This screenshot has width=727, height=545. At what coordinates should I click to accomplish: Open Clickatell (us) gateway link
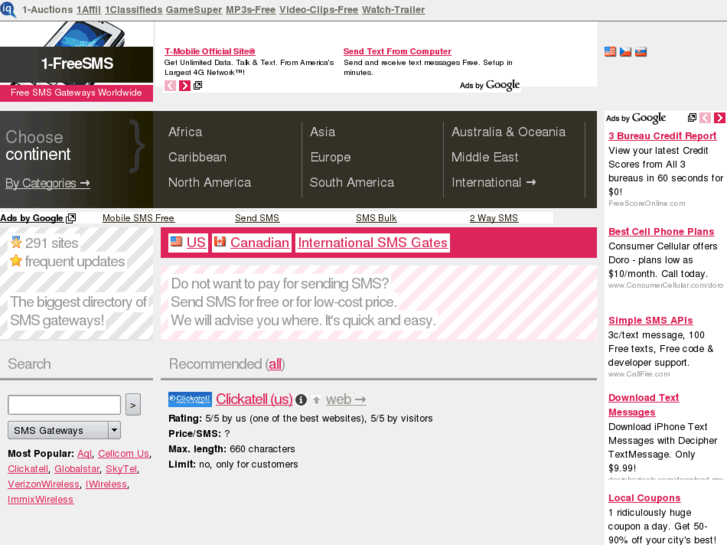(254, 399)
